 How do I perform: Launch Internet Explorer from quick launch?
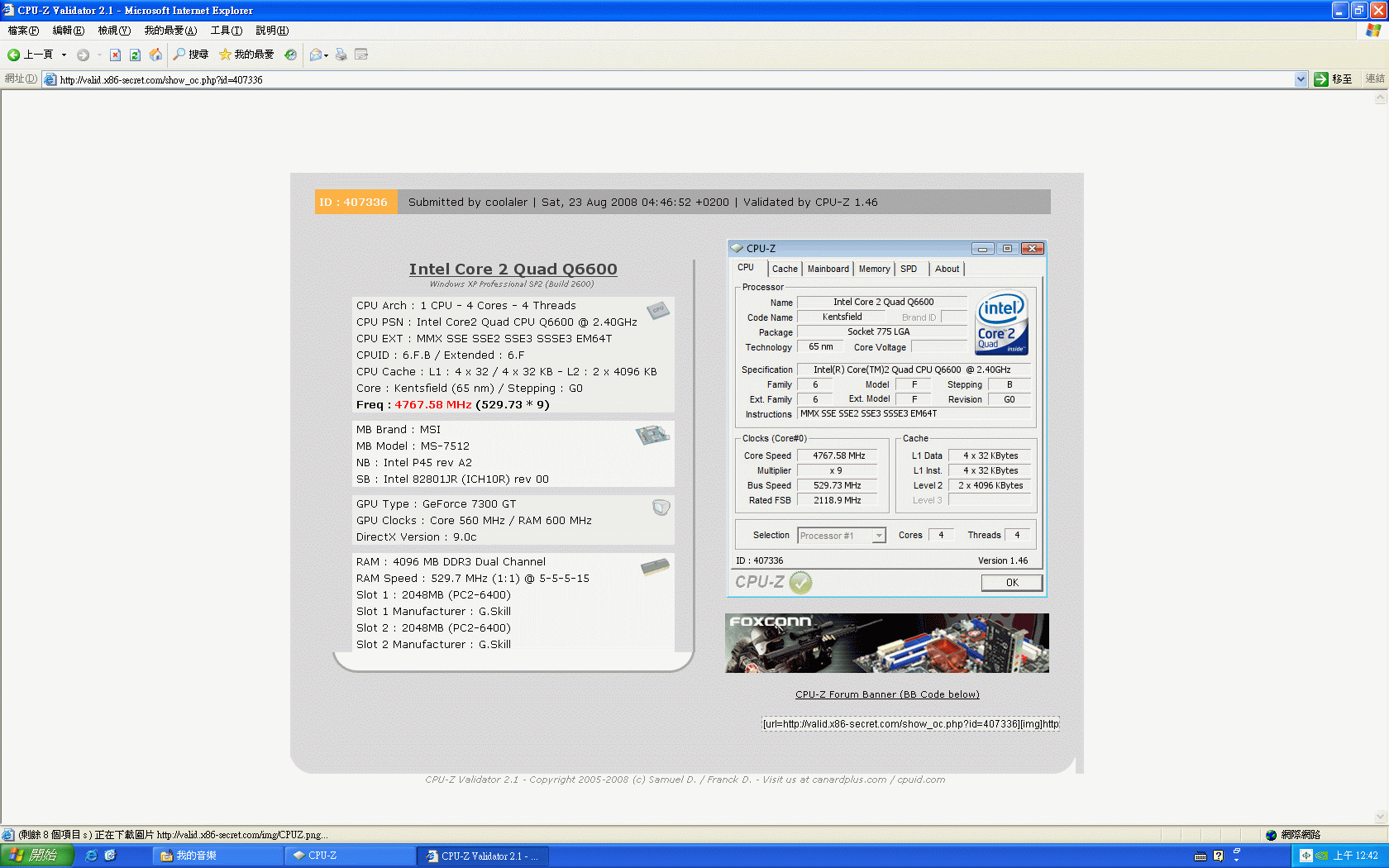(x=92, y=856)
